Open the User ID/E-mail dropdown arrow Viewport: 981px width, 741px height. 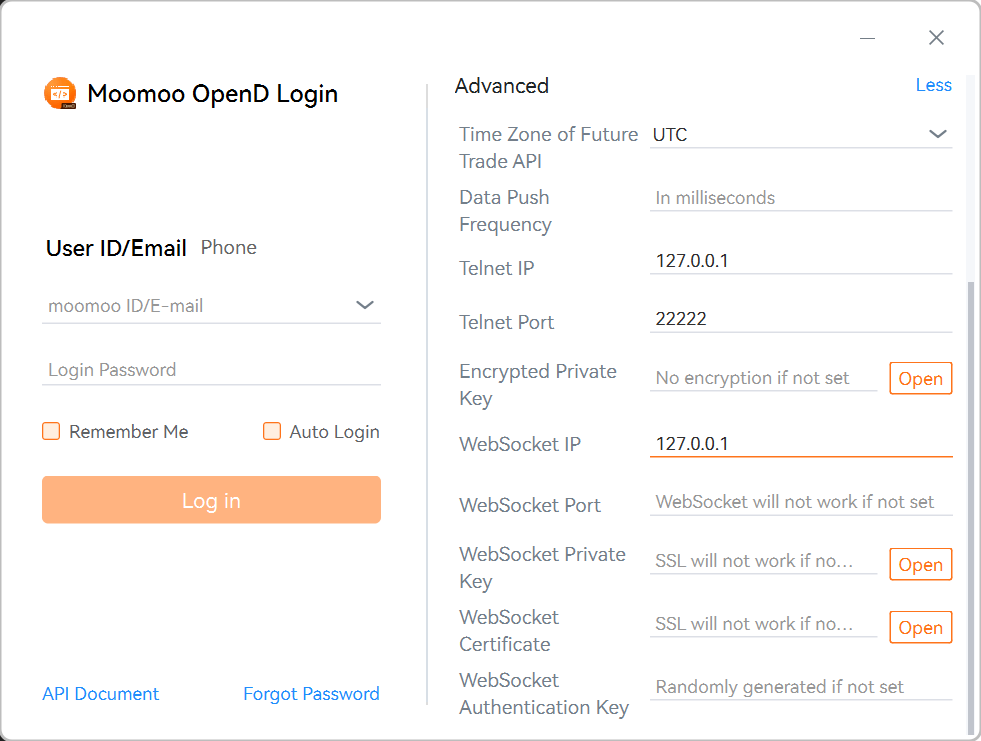coord(365,305)
